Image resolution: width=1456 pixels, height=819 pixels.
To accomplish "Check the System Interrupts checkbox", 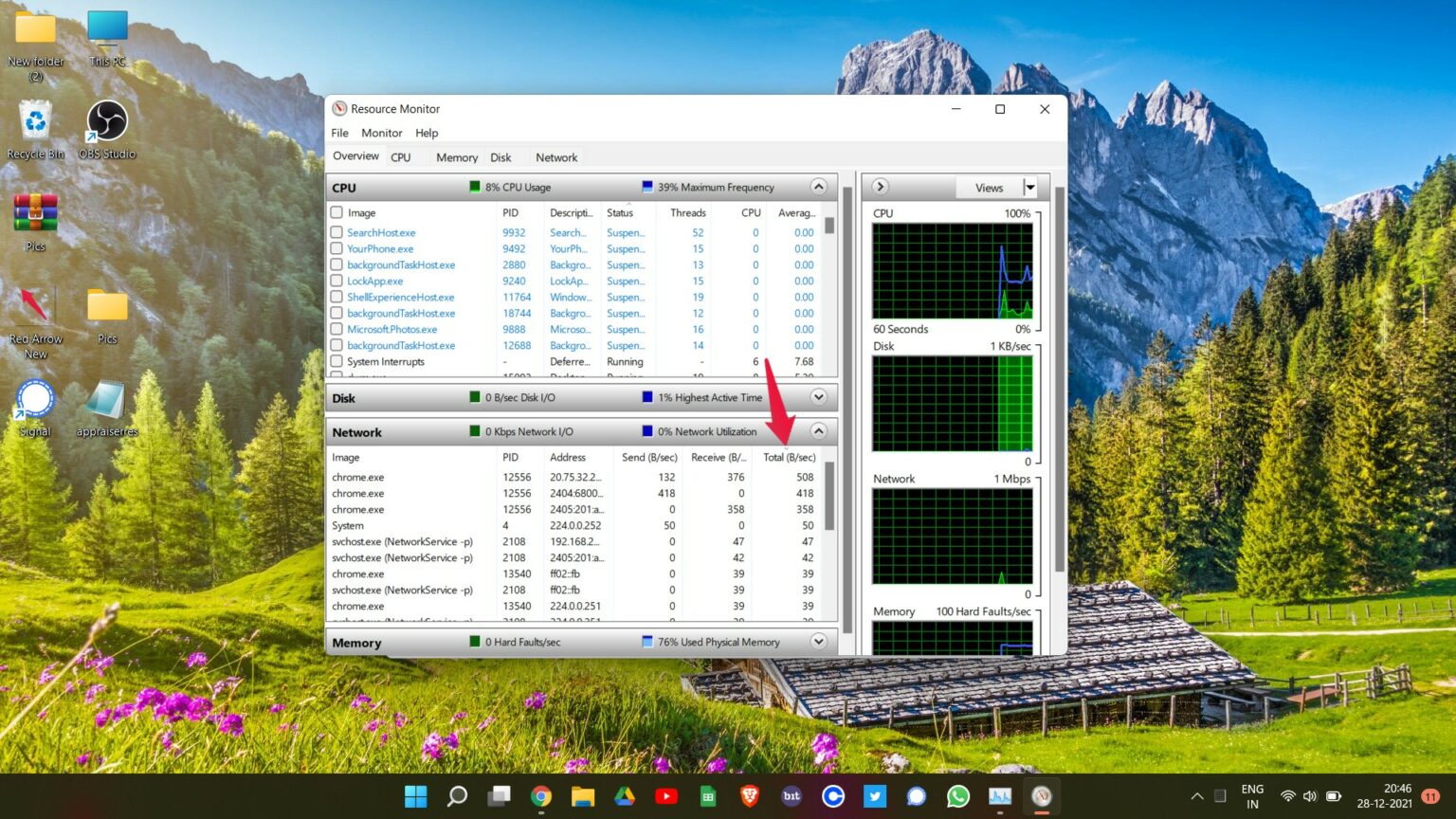I will (337, 361).
